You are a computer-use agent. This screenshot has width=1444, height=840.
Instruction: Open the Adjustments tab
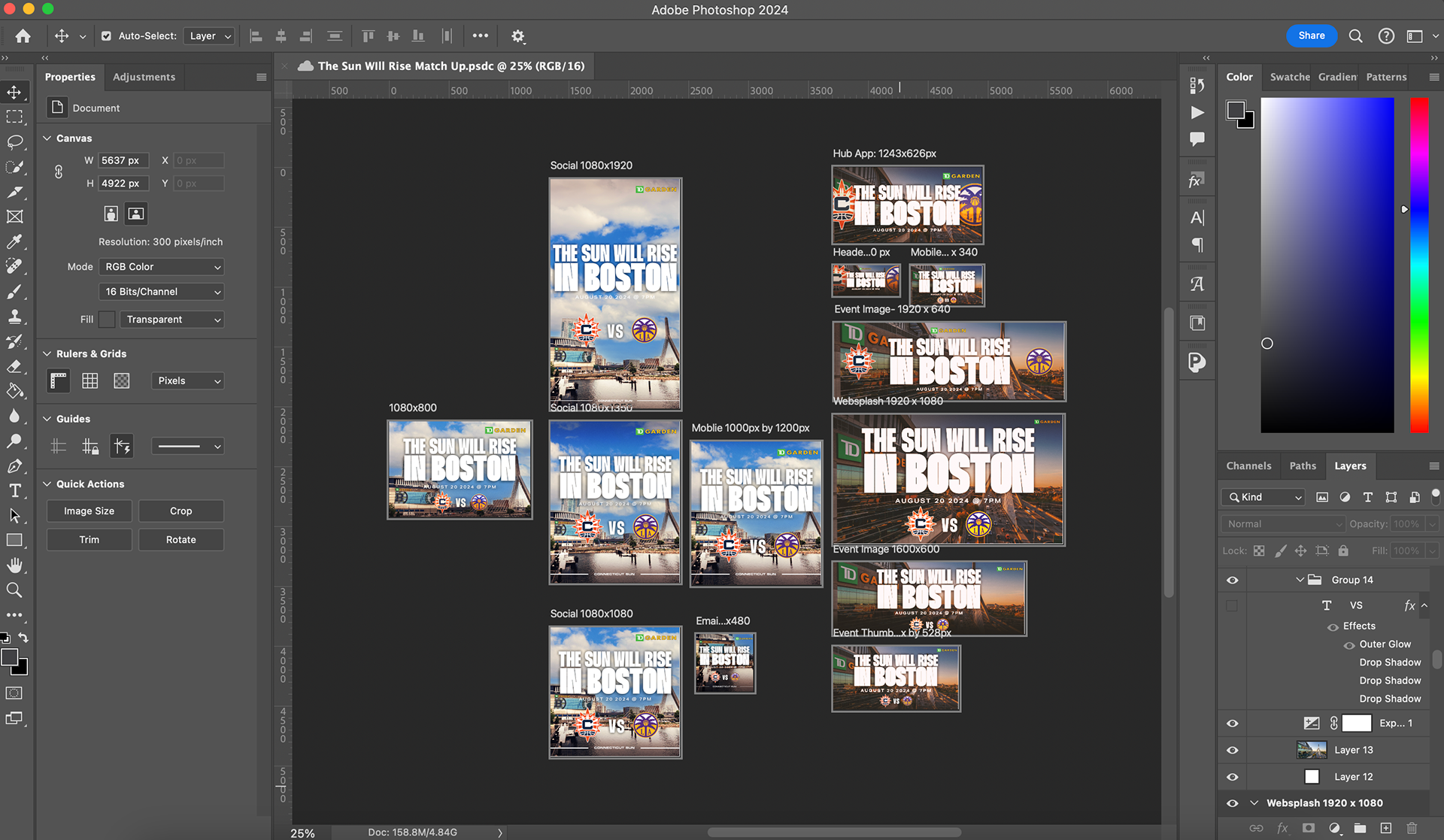click(144, 77)
